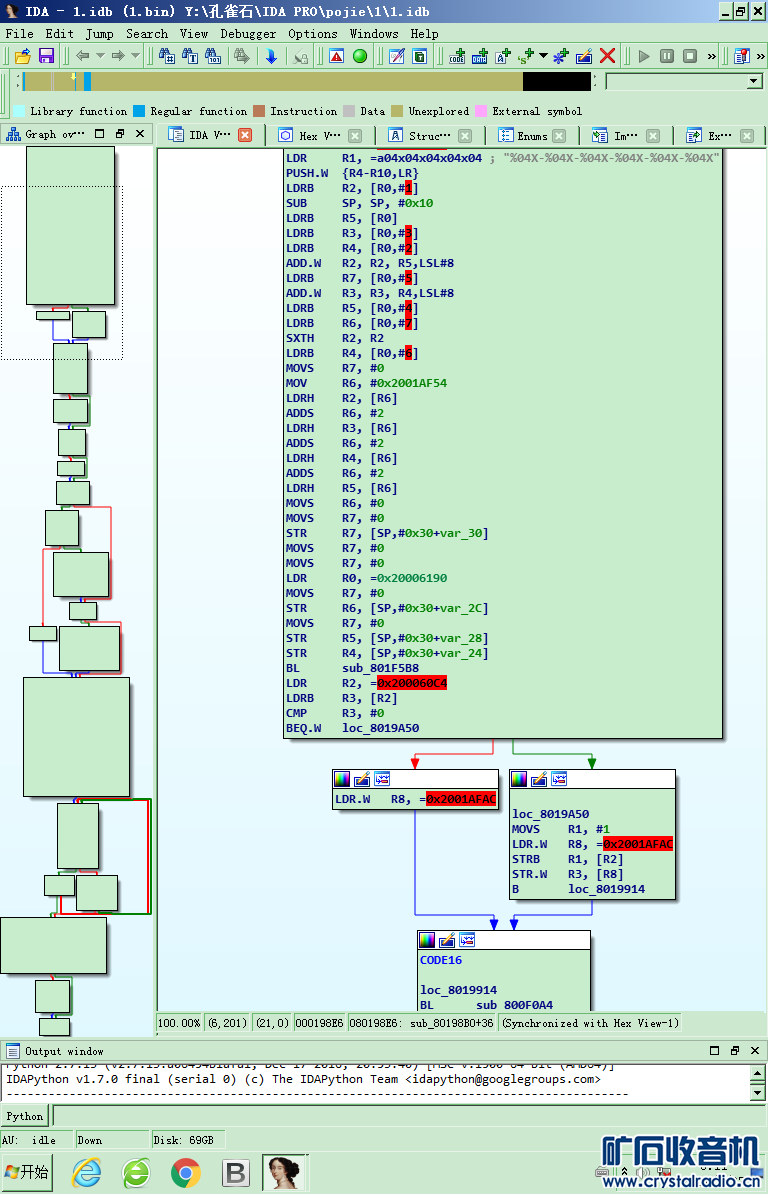
Task: Jump back with the left arrow
Action: (83, 56)
